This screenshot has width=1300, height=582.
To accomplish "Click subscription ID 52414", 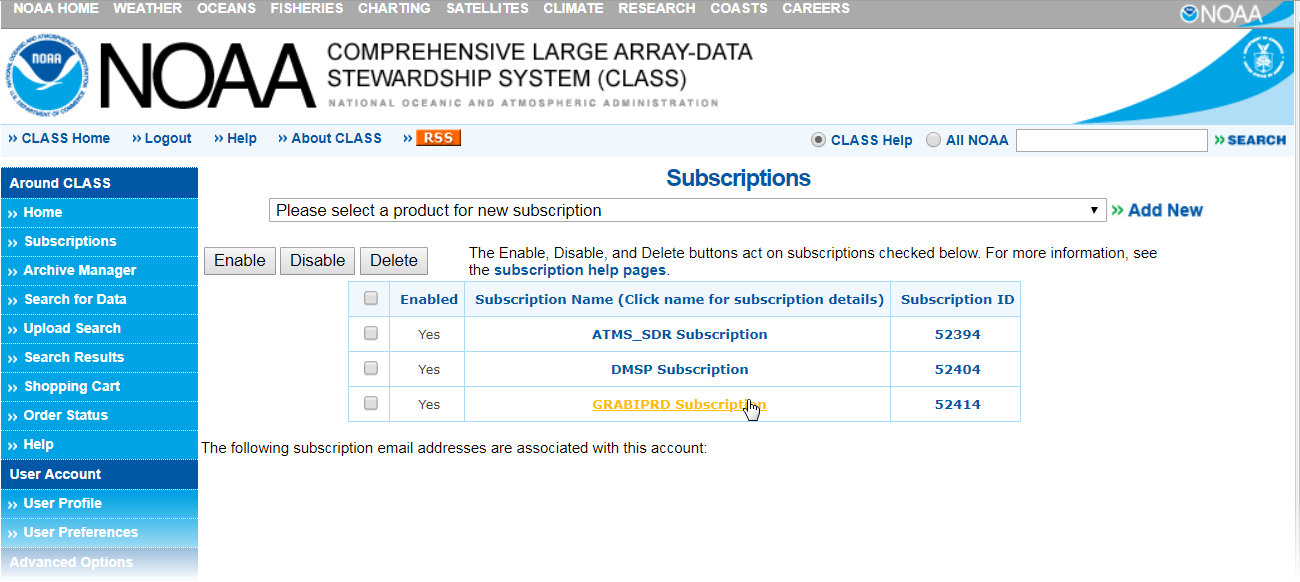I will point(957,404).
